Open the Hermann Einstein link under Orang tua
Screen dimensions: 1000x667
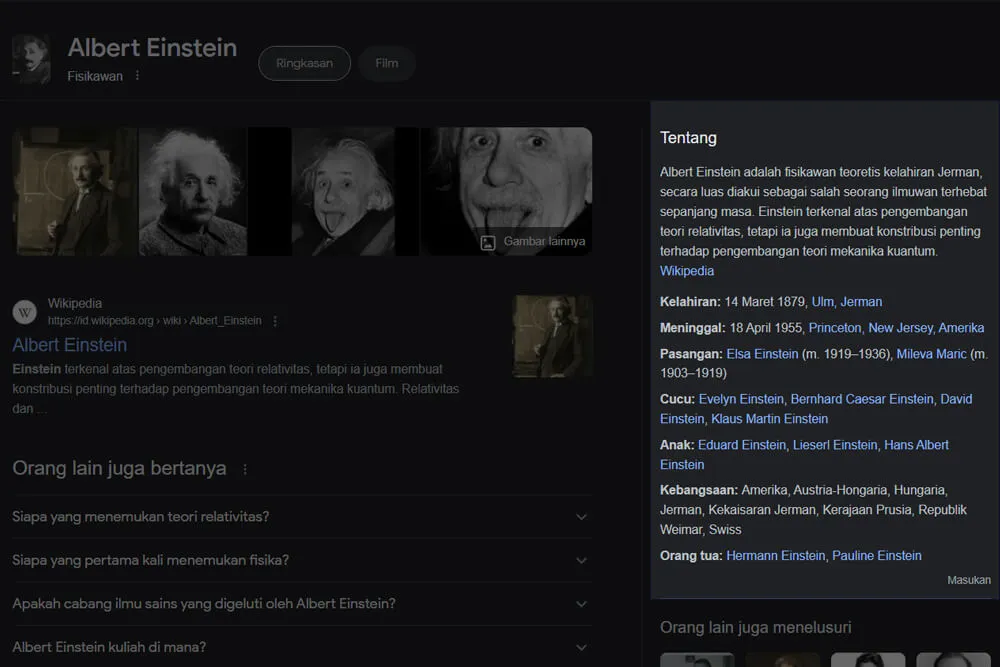point(776,555)
